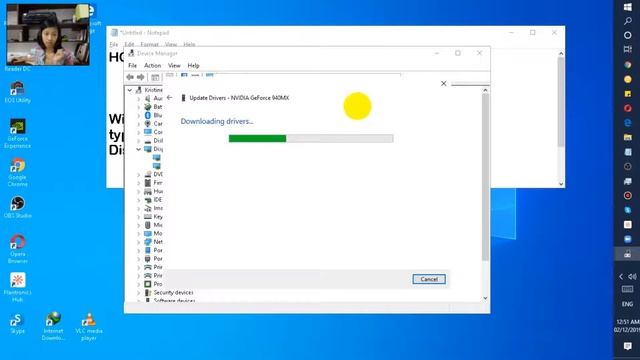Open the Internet Download Manager shortcut

coord(53,326)
